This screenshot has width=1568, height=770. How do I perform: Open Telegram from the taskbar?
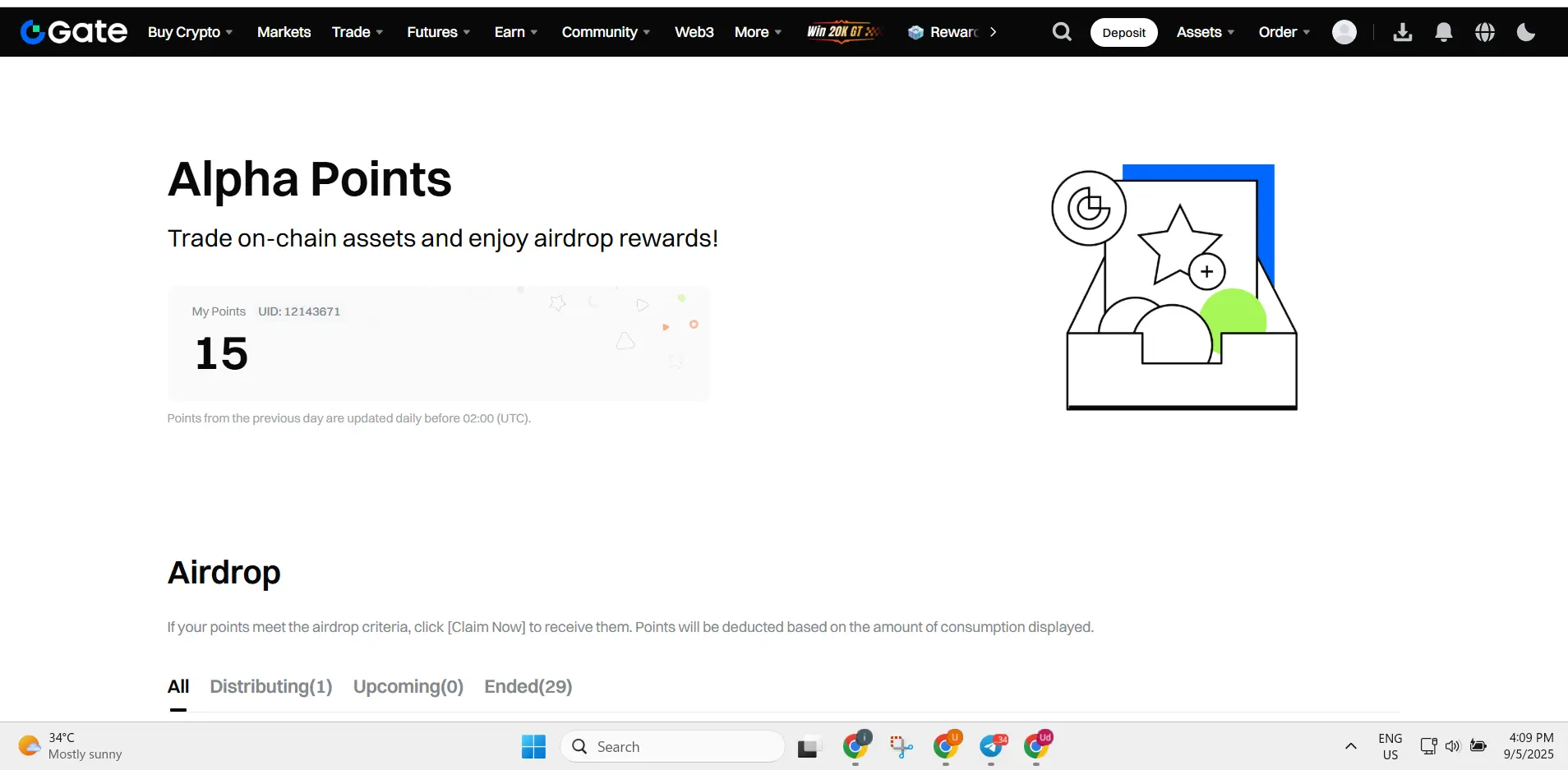992,746
